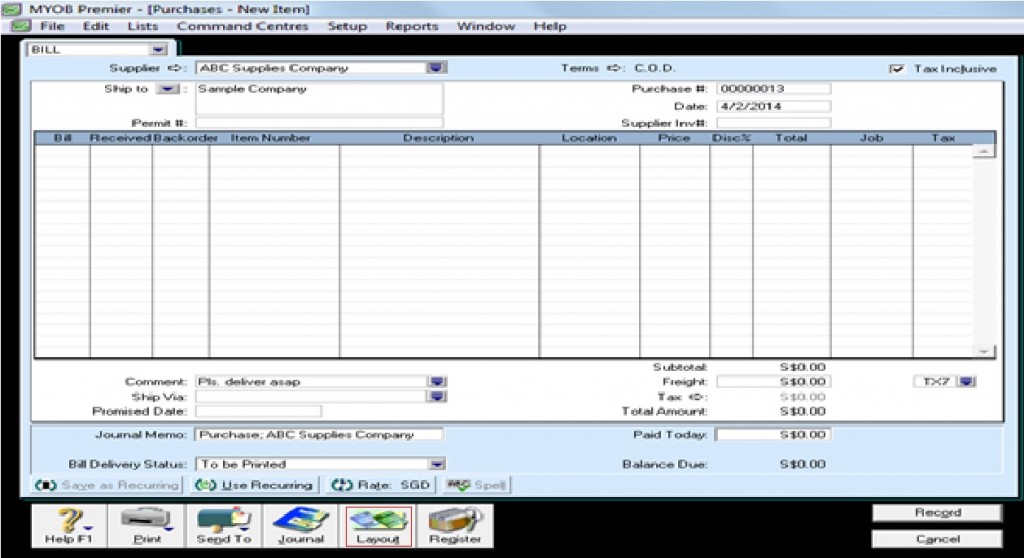The width and height of the screenshot is (1024, 558).
Task: Click the C.O.D. terms text
Action: point(655,68)
